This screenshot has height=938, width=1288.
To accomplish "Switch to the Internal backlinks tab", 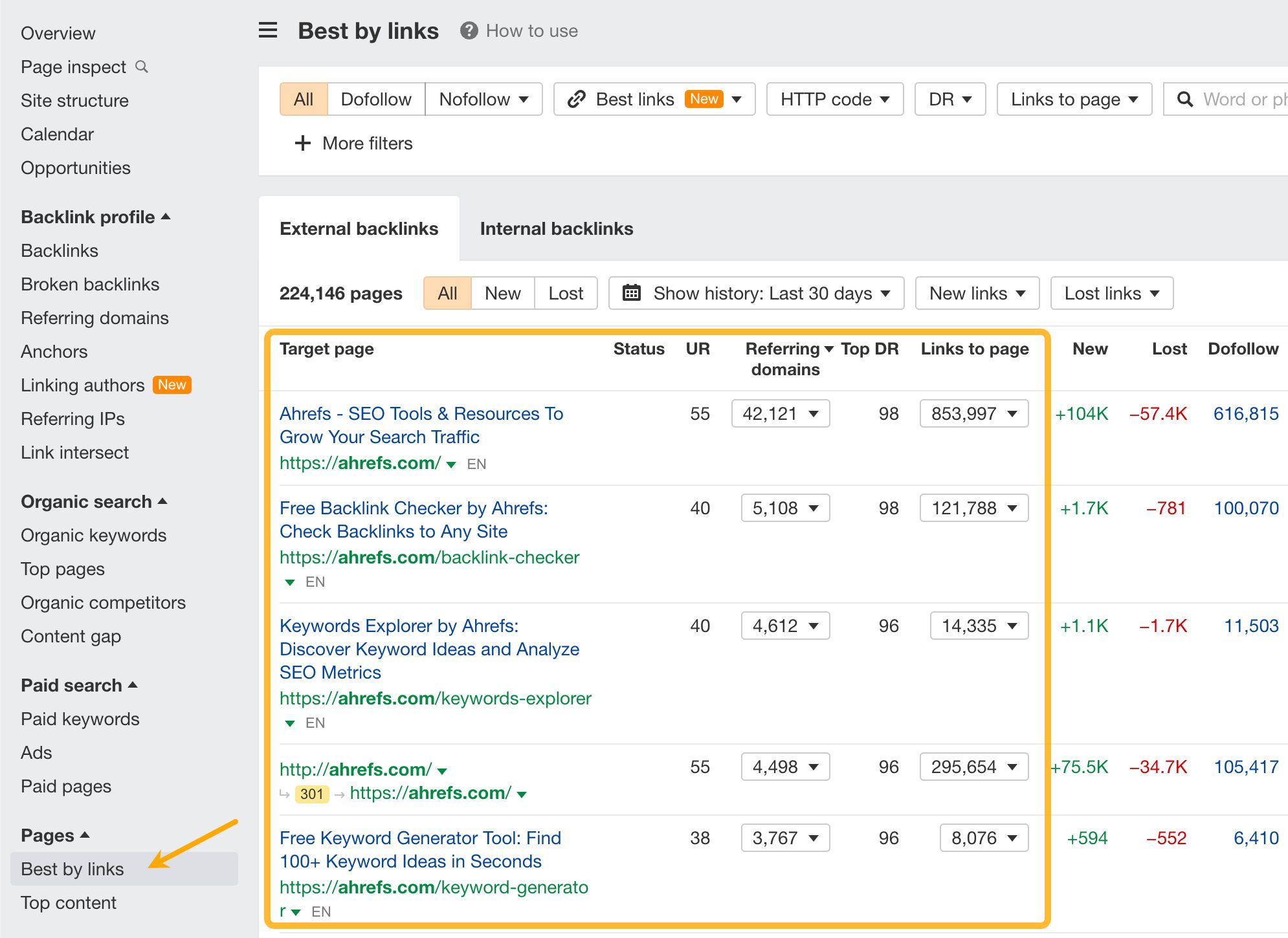I will click(557, 228).
